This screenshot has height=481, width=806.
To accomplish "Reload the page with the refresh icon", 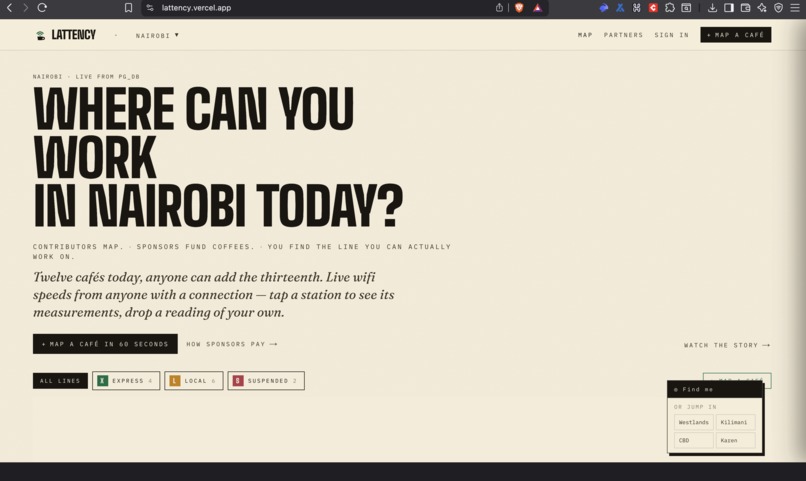I will click(42, 8).
